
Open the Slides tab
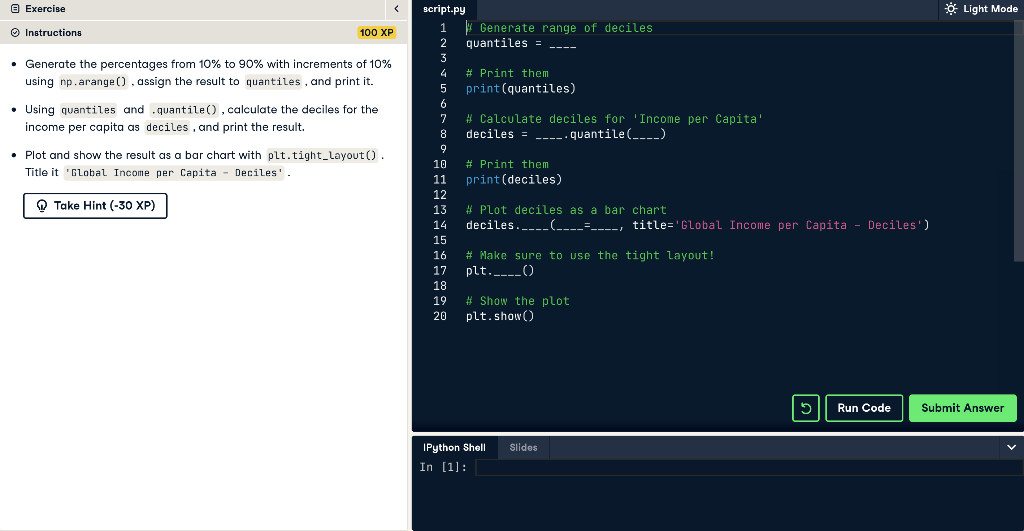[x=523, y=447]
